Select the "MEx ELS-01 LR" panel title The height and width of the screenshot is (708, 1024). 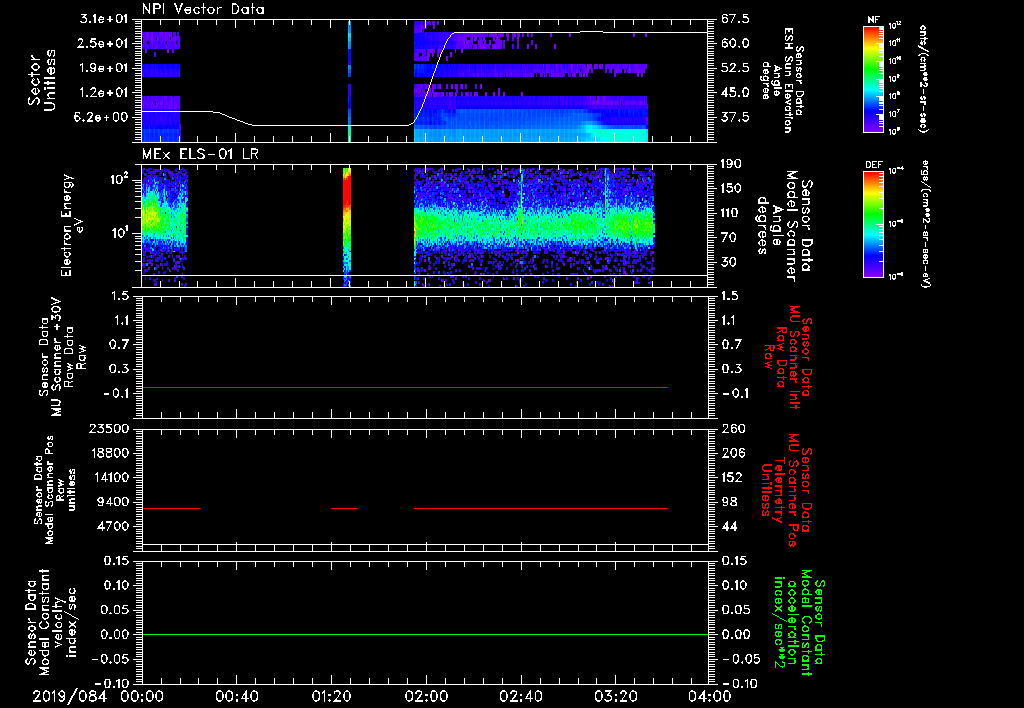point(200,154)
